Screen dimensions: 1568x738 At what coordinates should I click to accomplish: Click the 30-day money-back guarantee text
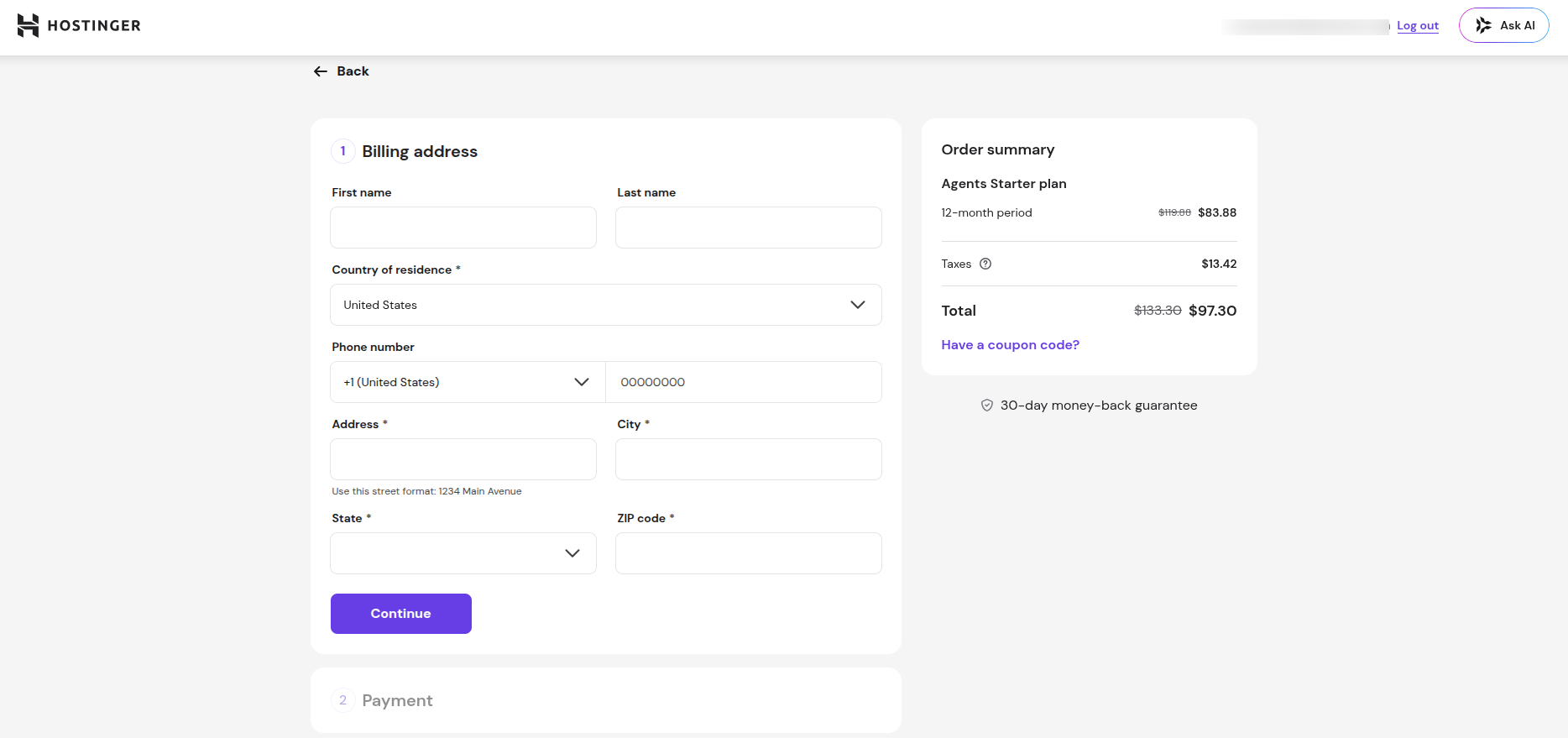tap(1099, 406)
